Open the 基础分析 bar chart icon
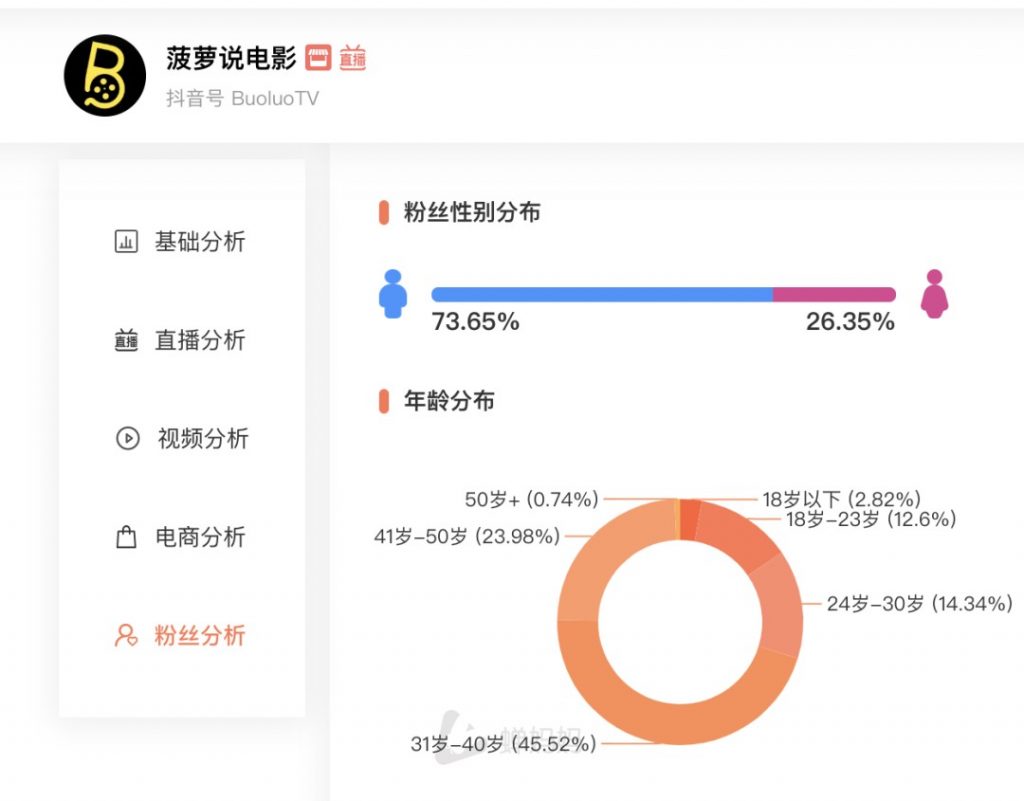This screenshot has height=801, width=1024. pyautogui.click(x=126, y=242)
